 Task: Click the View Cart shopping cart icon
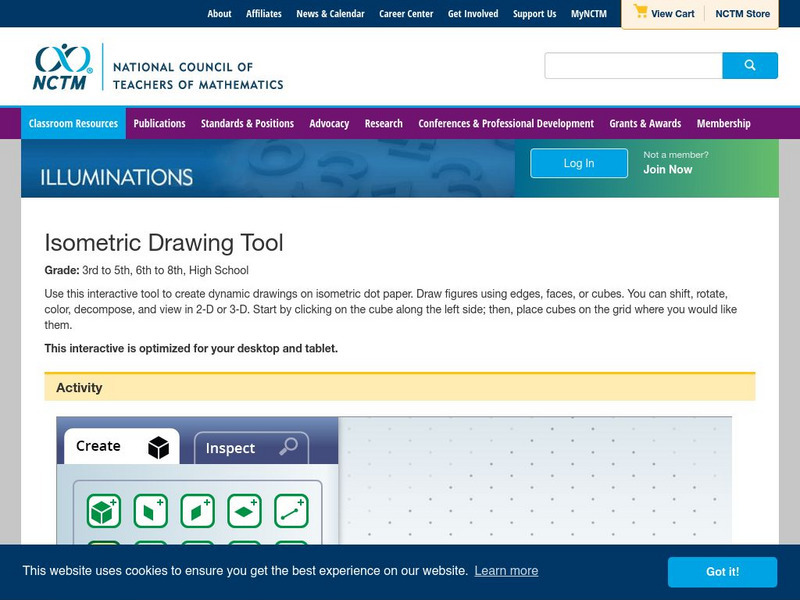(641, 13)
